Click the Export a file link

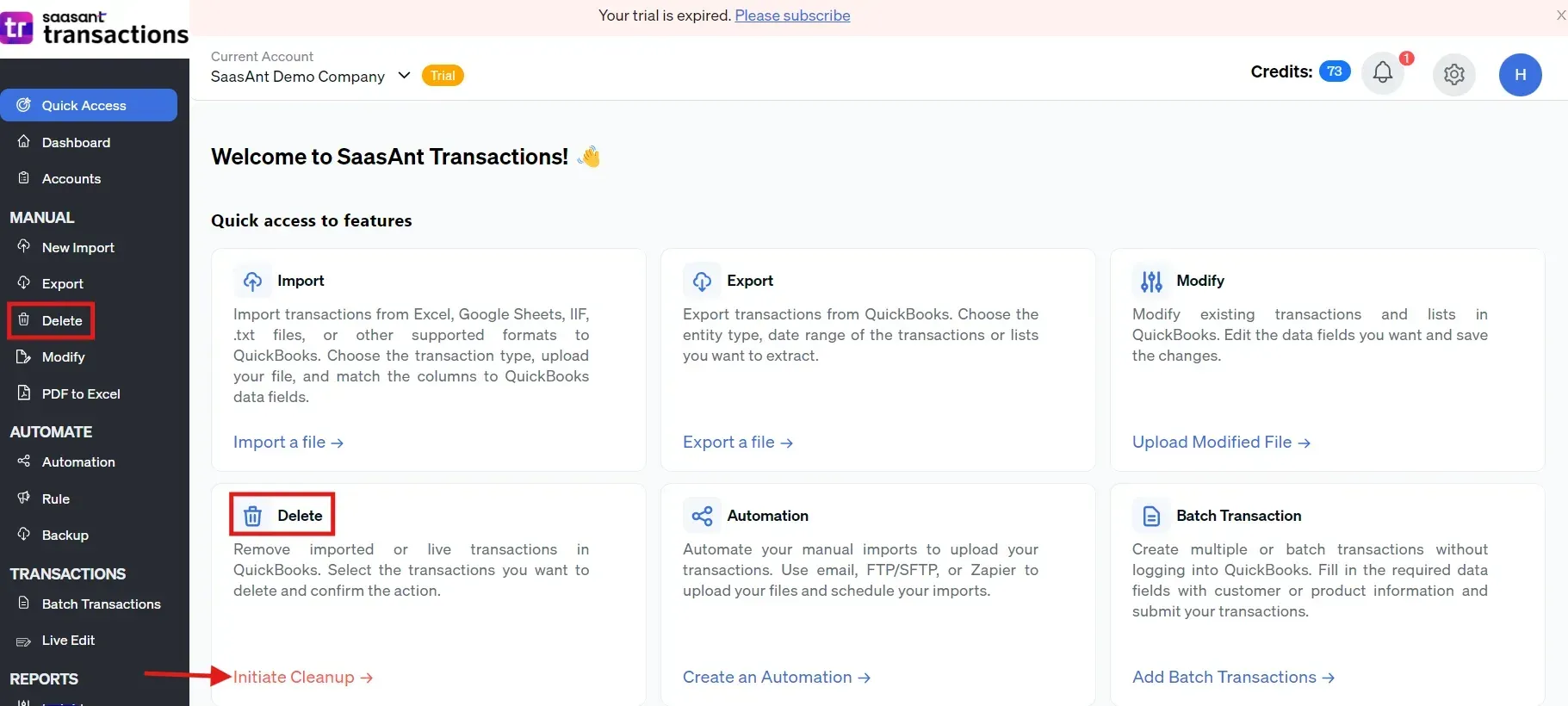point(738,442)
